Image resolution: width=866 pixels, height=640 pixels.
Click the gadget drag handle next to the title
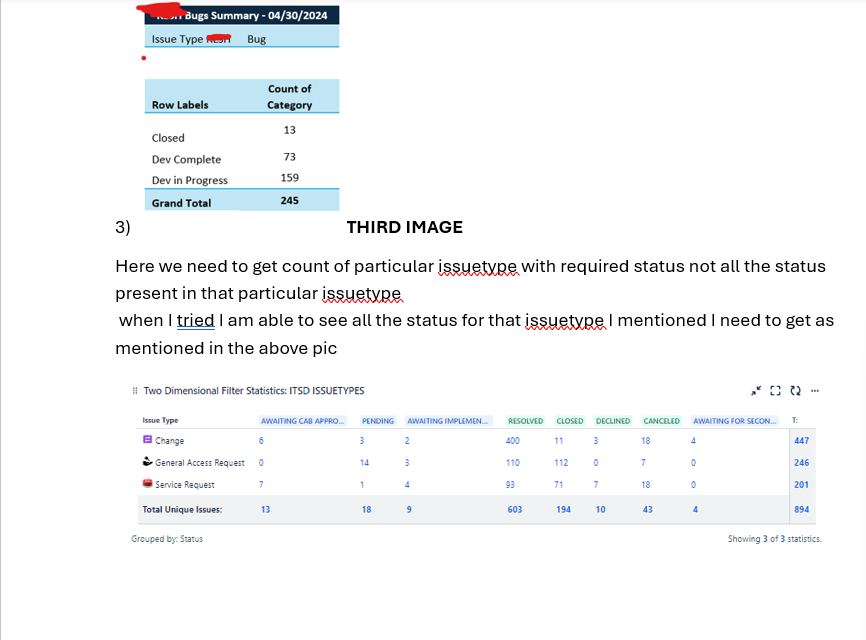(134, 391)
